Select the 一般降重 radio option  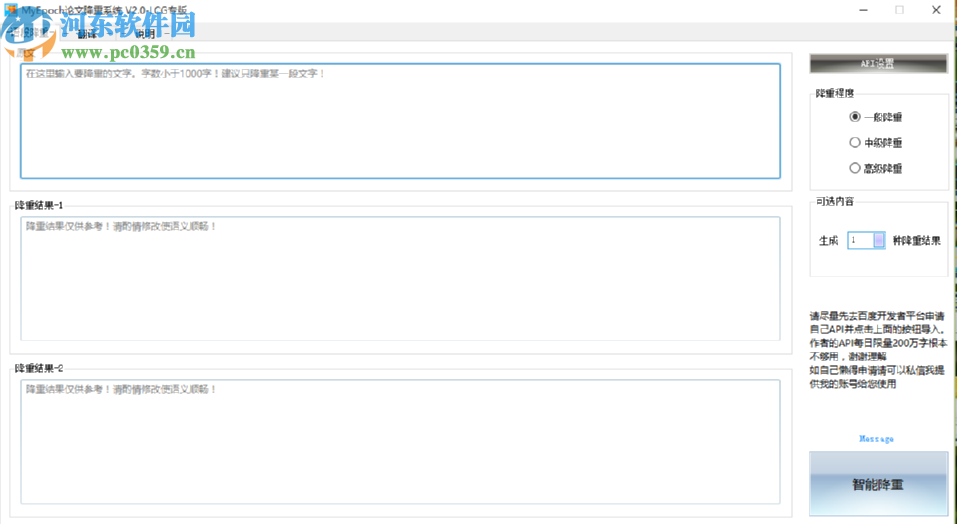875,117
